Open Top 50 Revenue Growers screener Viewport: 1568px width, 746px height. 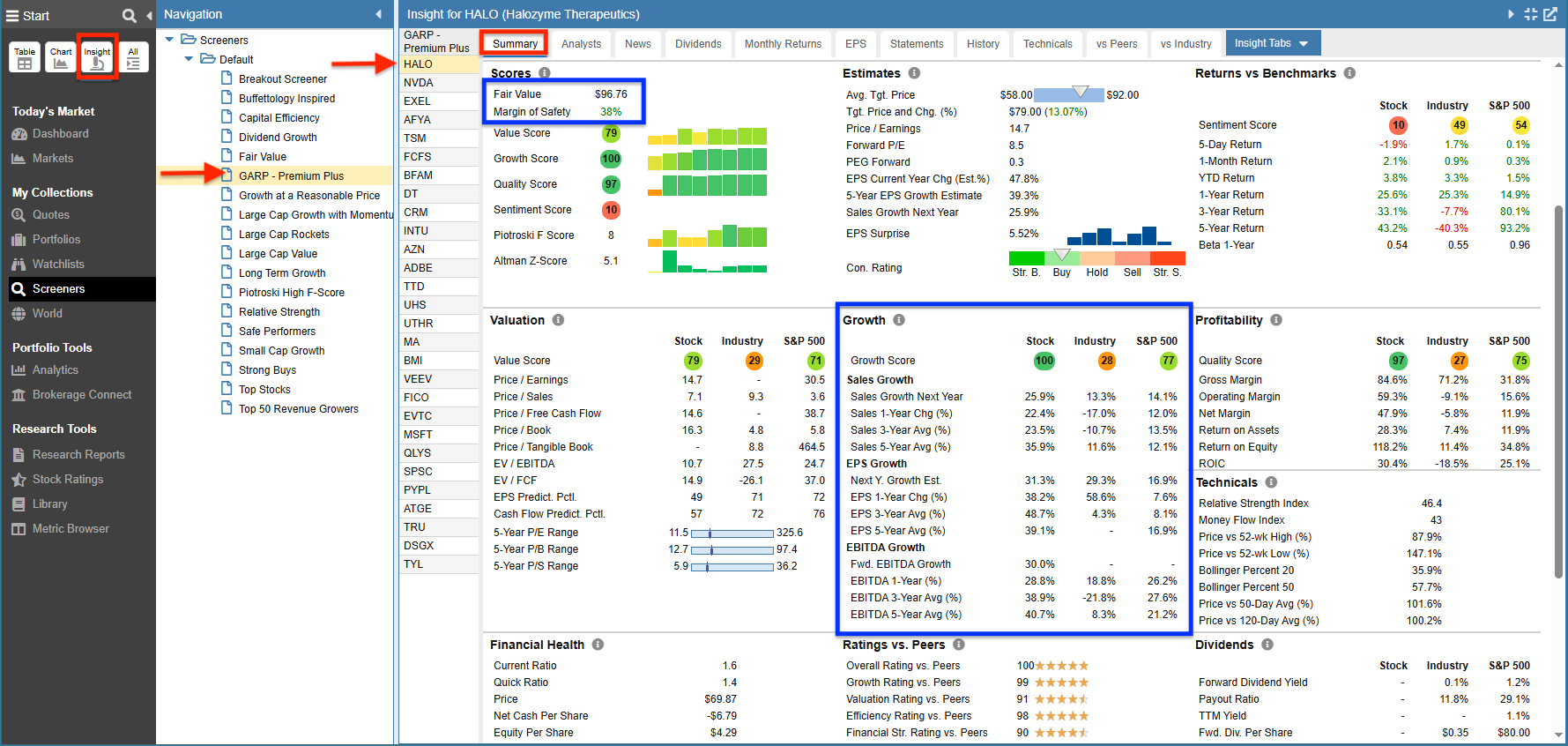tap(298, 409)
